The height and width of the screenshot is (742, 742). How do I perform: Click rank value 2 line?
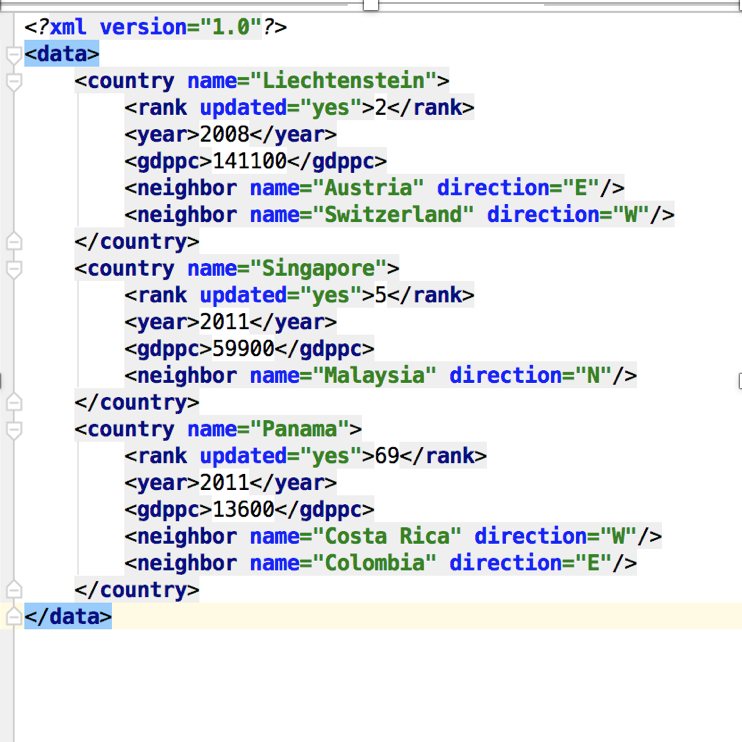pyautogui.click(x=299, y=107)
